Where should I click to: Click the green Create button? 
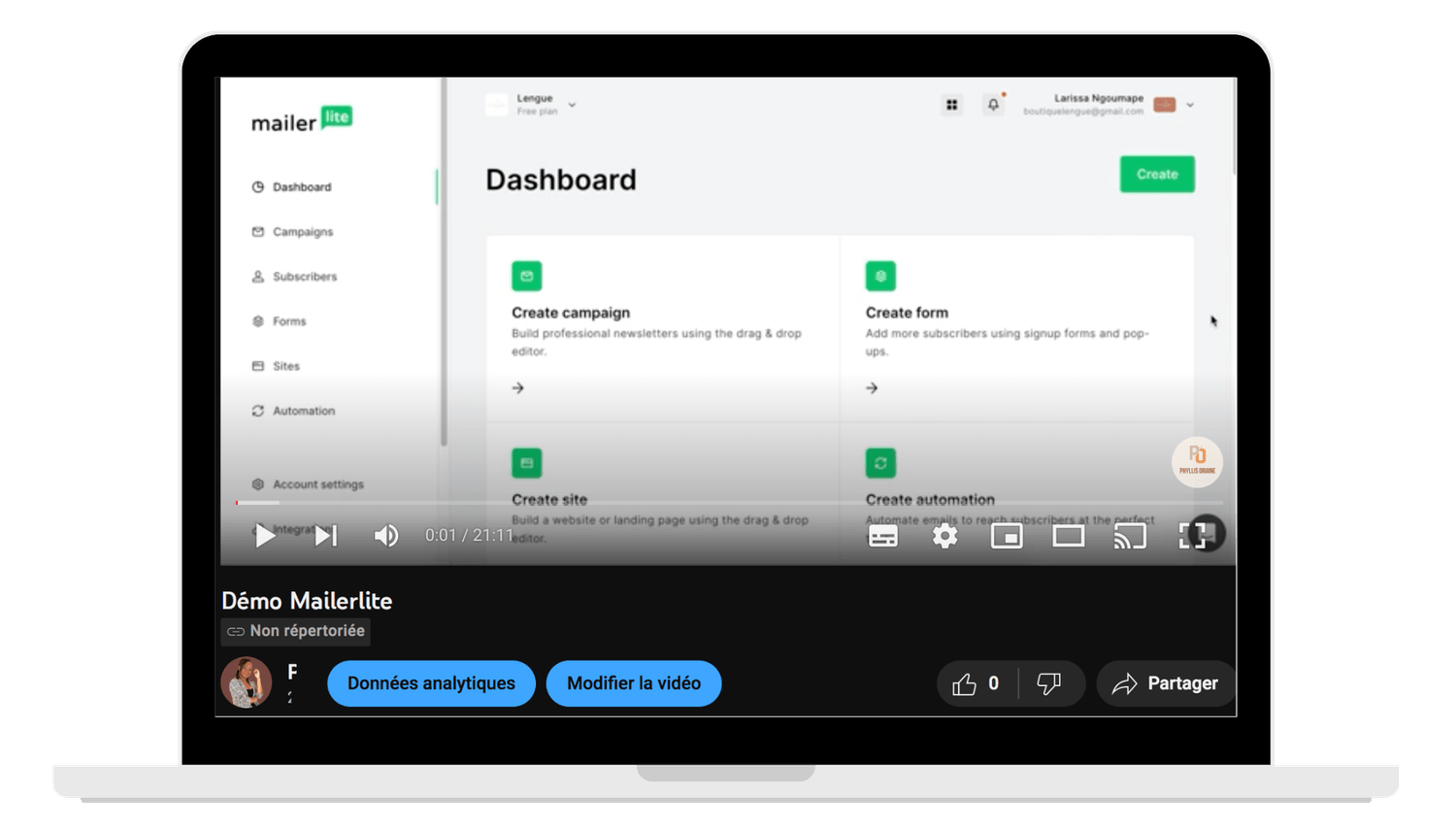coord(1157,175)
